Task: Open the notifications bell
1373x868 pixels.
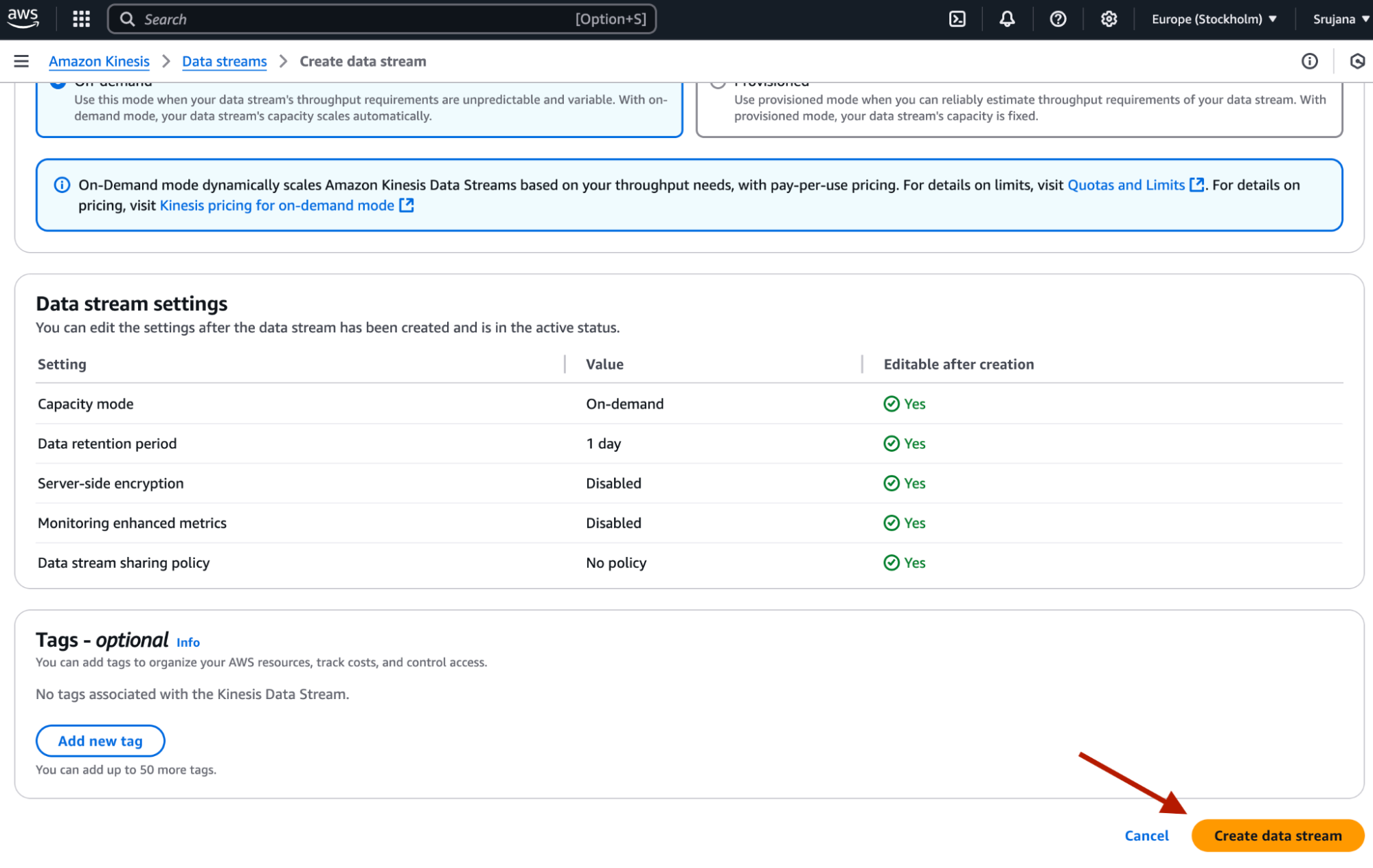Action: pyautogui.click(x=1007, y=19)
